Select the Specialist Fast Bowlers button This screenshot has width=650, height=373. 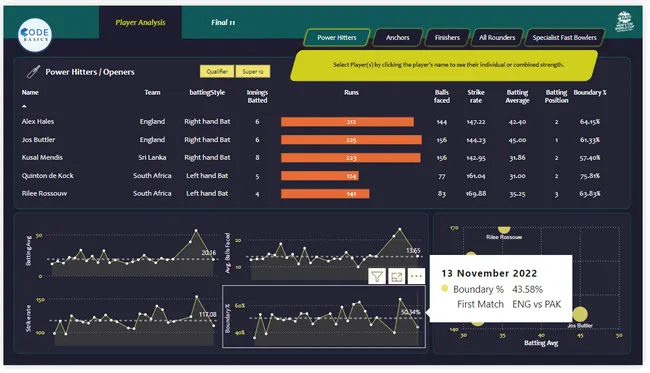point(564,38)
